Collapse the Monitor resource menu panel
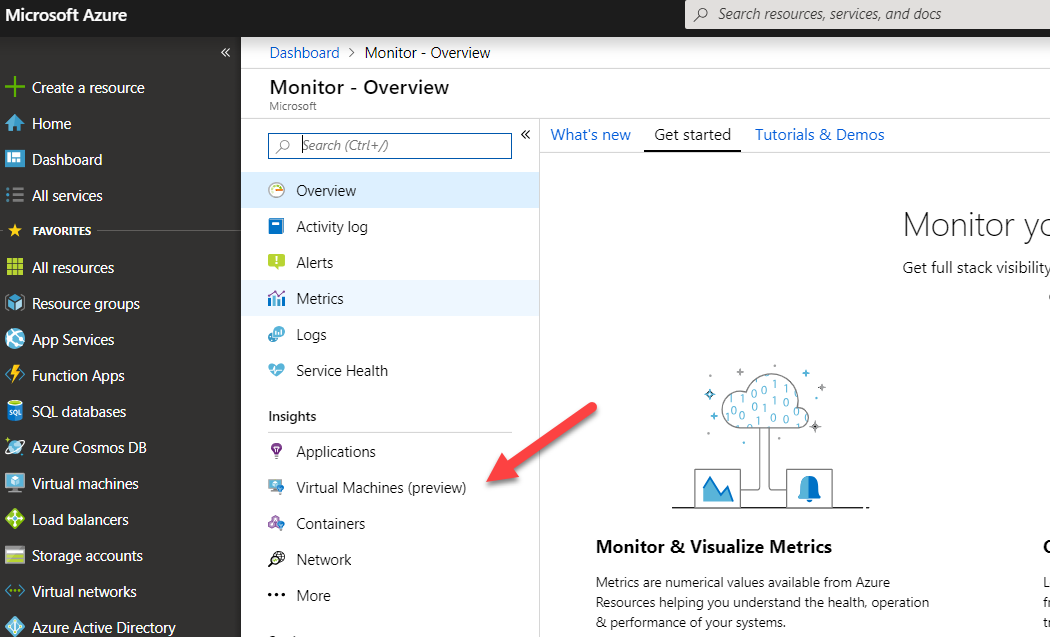Screen dimensions: 1050x637 (525, 135)
